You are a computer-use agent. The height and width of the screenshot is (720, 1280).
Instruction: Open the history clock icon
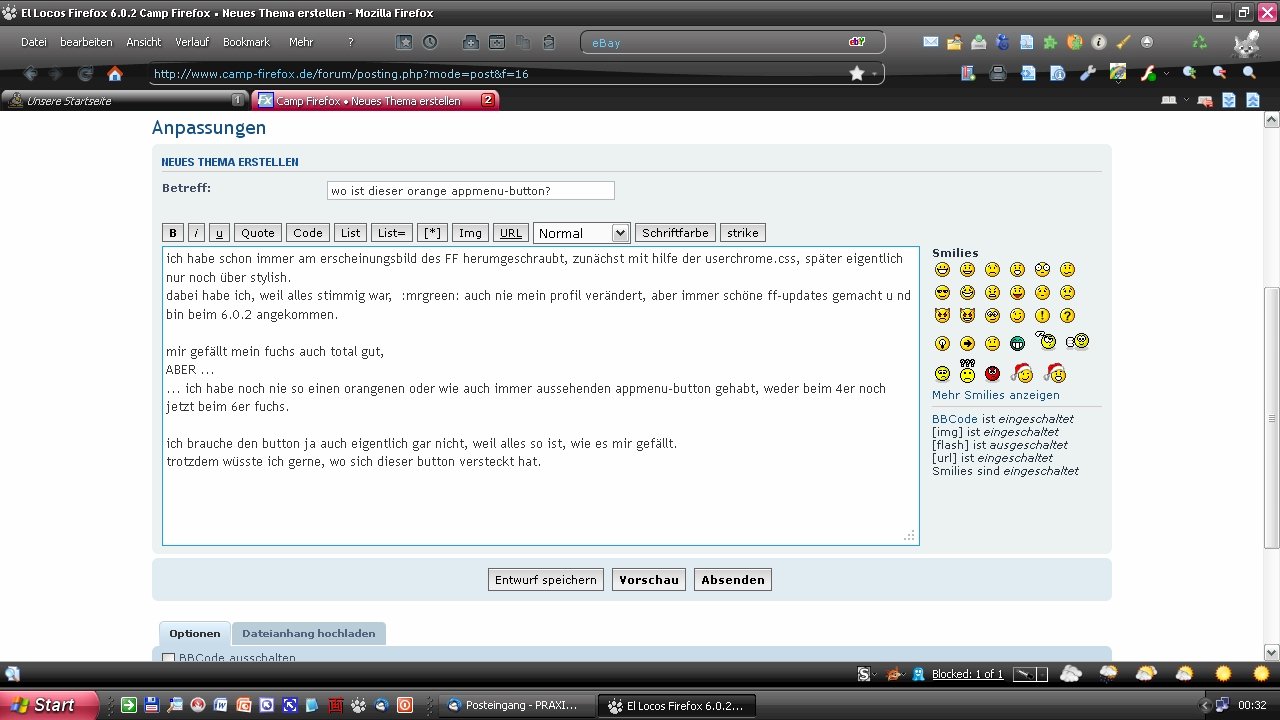click(x=430, y=42)
